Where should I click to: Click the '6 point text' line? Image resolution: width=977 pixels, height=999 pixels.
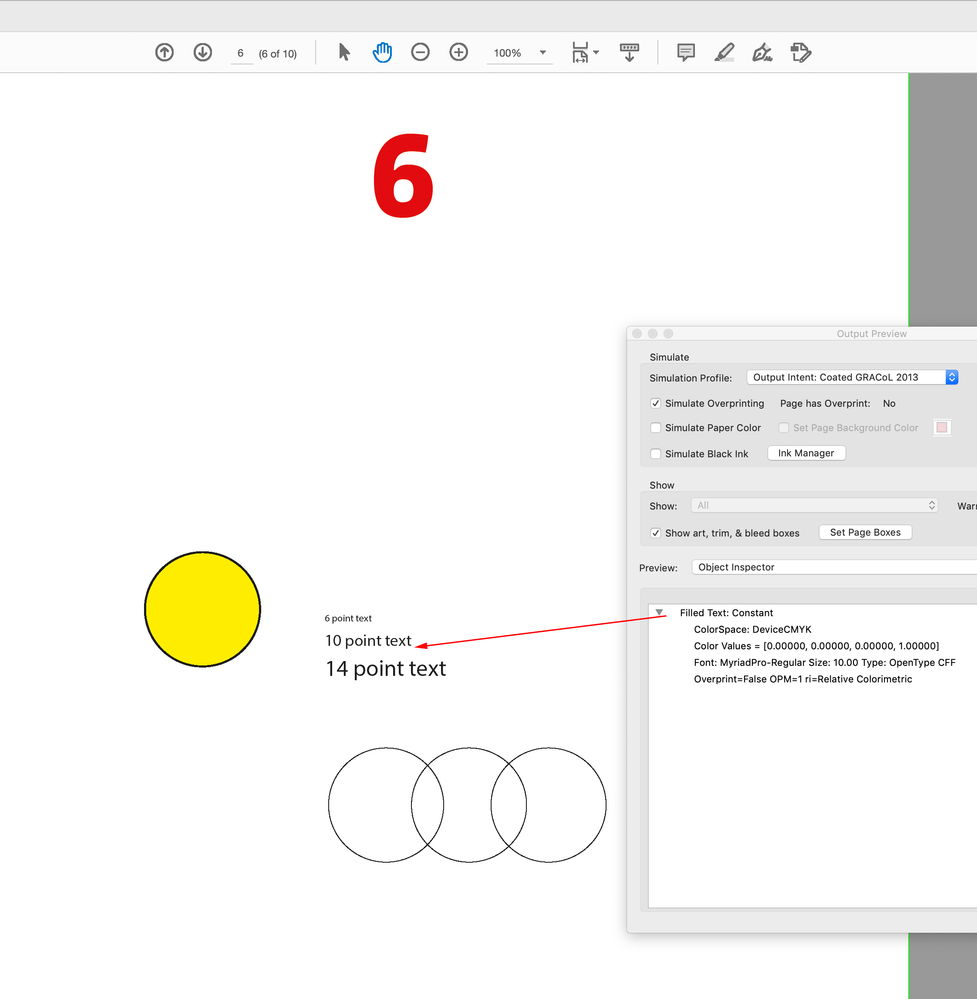[x=348, y=619]
